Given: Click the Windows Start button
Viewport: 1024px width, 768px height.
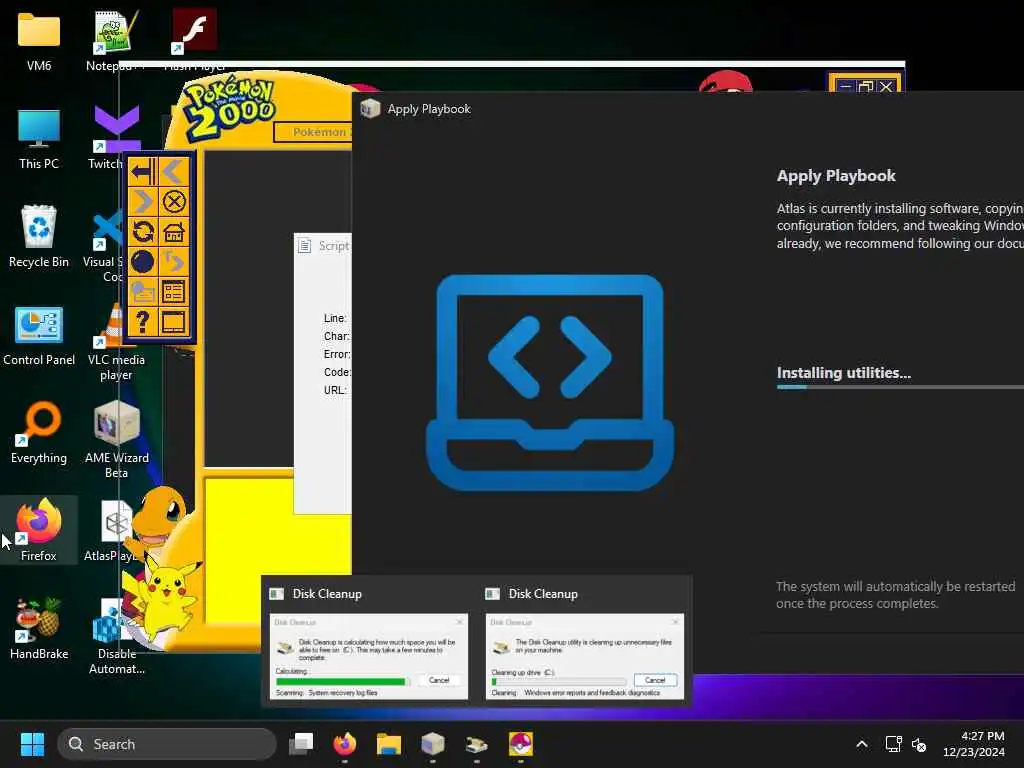Looking at the screenshot, I should tap(32, 744).
